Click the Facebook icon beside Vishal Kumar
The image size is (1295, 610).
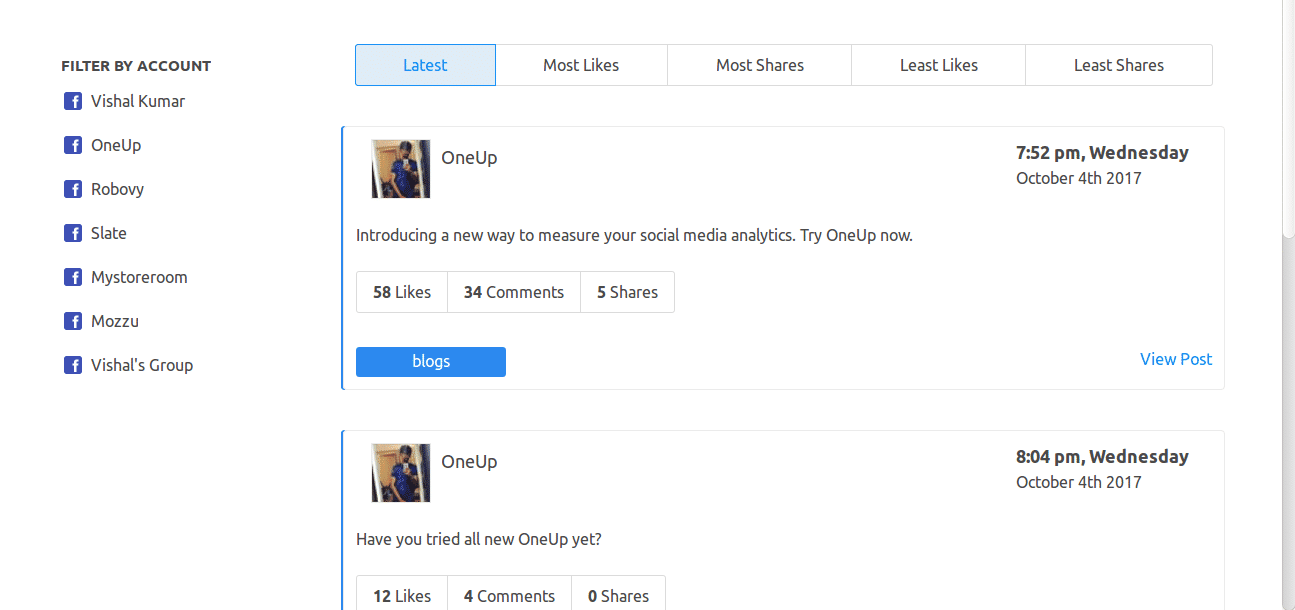72,101
